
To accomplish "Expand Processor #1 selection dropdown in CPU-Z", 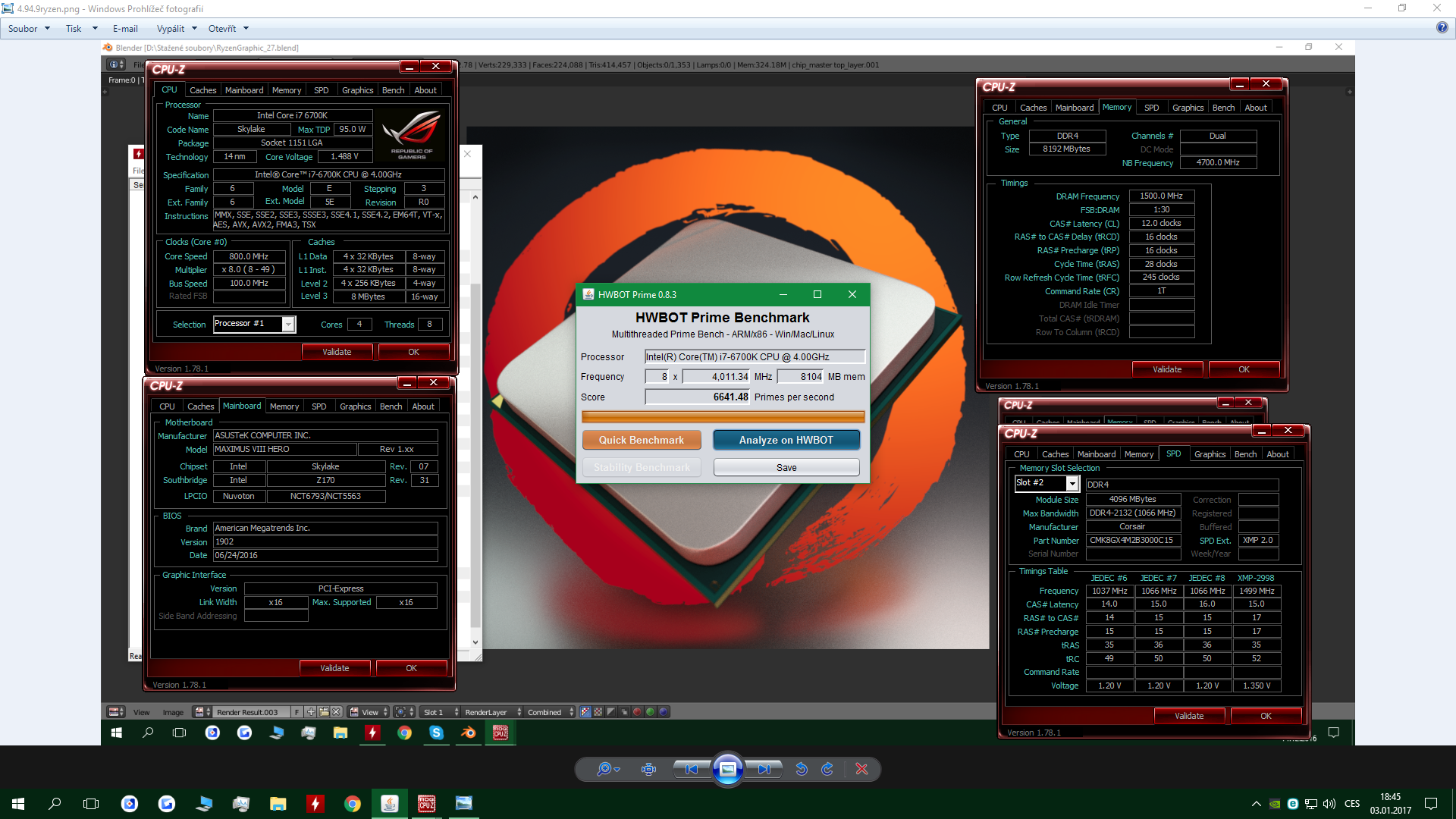I will click(x=288, y=325).
